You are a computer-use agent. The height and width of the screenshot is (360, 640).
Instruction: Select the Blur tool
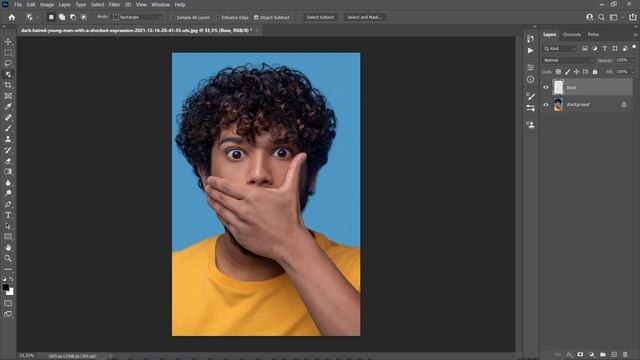(8, 182)
